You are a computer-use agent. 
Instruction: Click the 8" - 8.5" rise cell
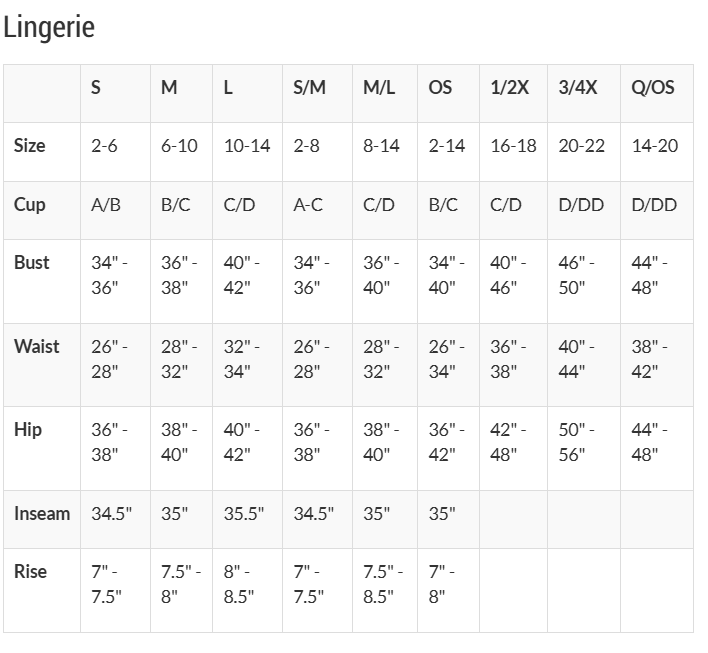point(239,584)
